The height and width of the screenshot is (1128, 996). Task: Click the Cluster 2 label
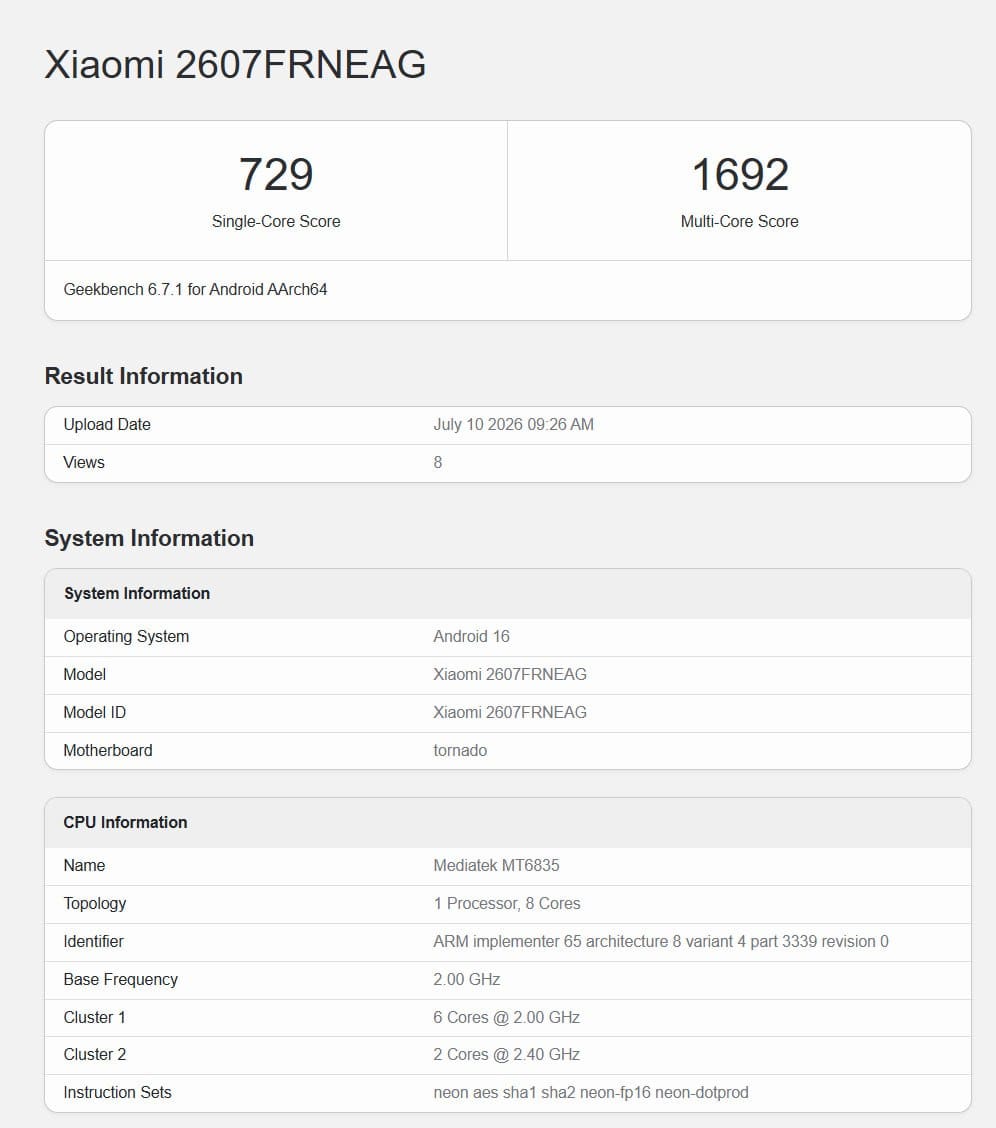tap(95, 1055)
